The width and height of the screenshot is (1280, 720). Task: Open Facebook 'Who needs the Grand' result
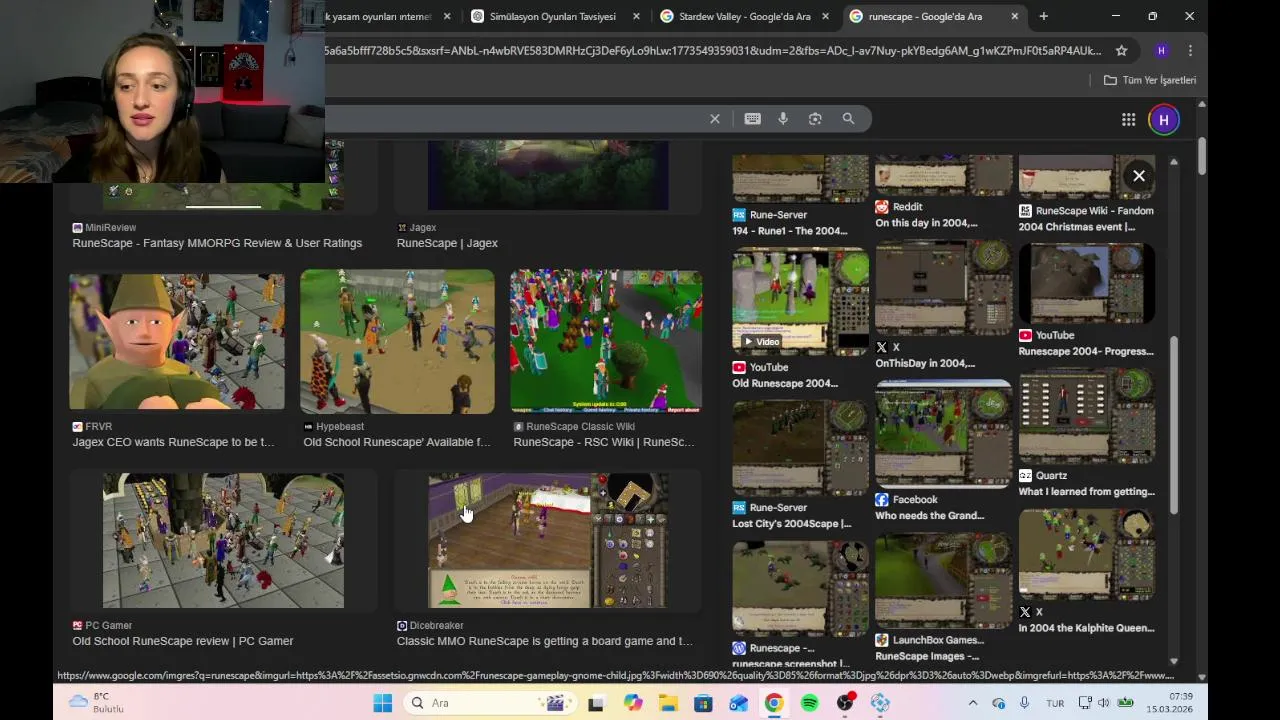point(930,515)
